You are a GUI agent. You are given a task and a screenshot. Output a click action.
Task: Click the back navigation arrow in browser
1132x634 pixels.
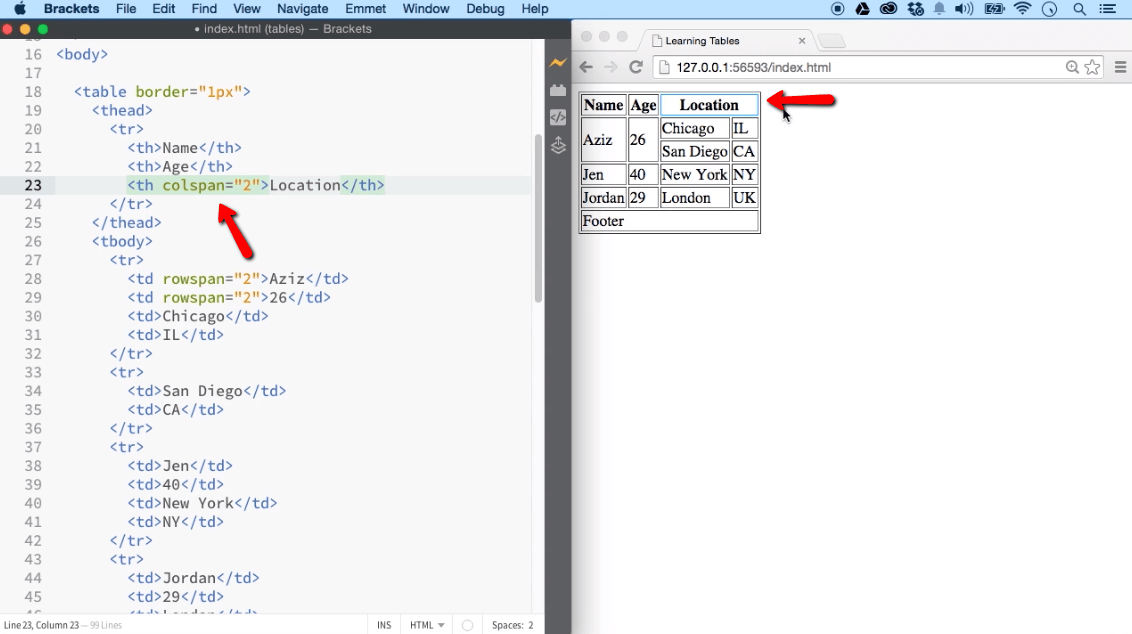point(585,67)
